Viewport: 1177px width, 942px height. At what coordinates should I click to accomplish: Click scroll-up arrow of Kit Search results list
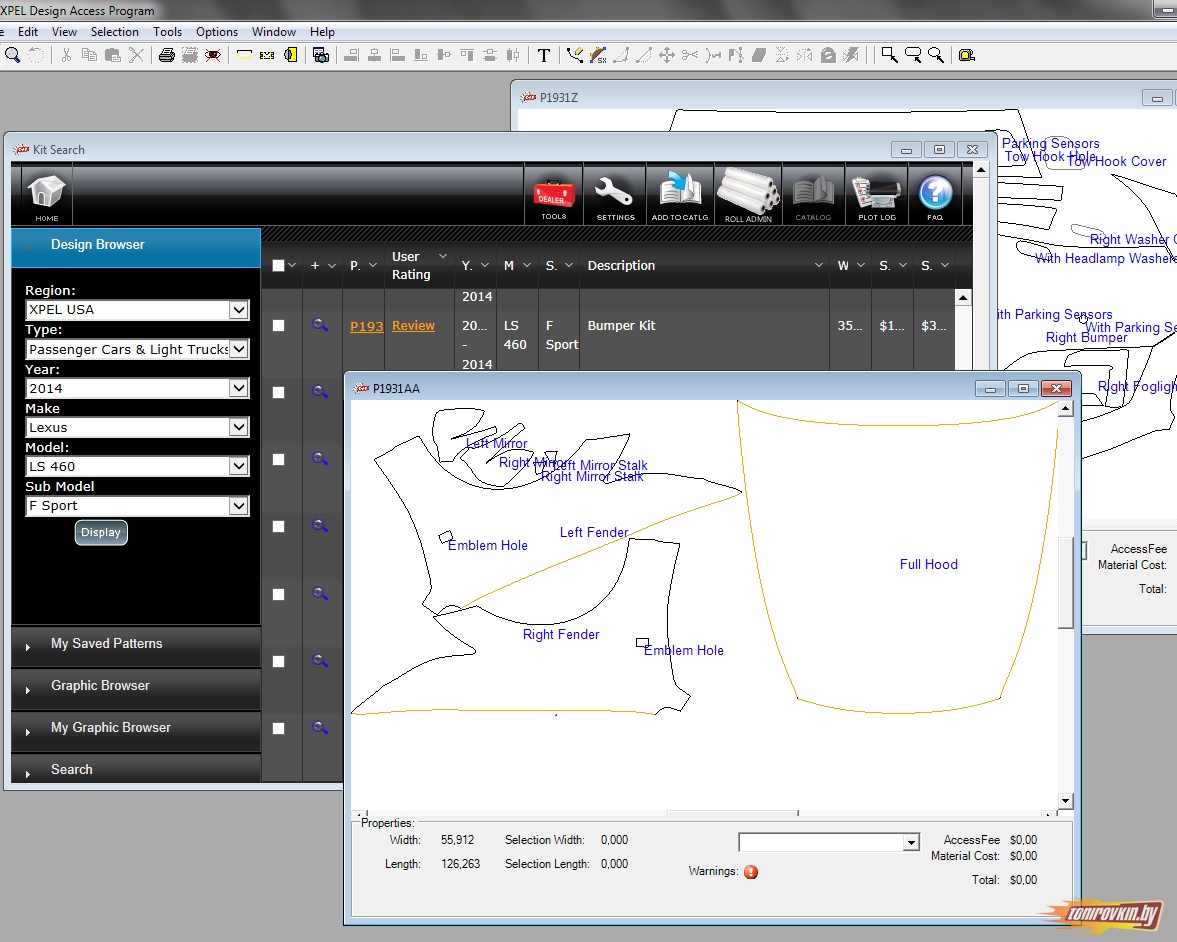tap(962, 298)
